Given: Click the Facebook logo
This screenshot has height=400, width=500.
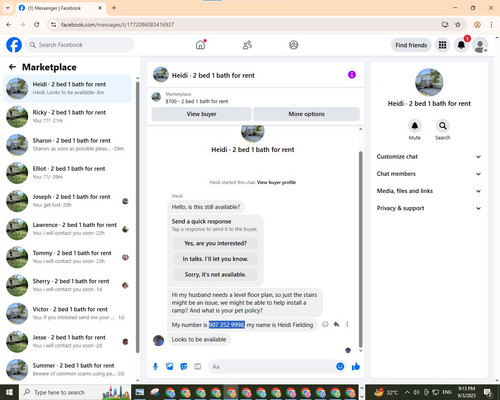Looking at the screenshot, I should tap(14, 45).
